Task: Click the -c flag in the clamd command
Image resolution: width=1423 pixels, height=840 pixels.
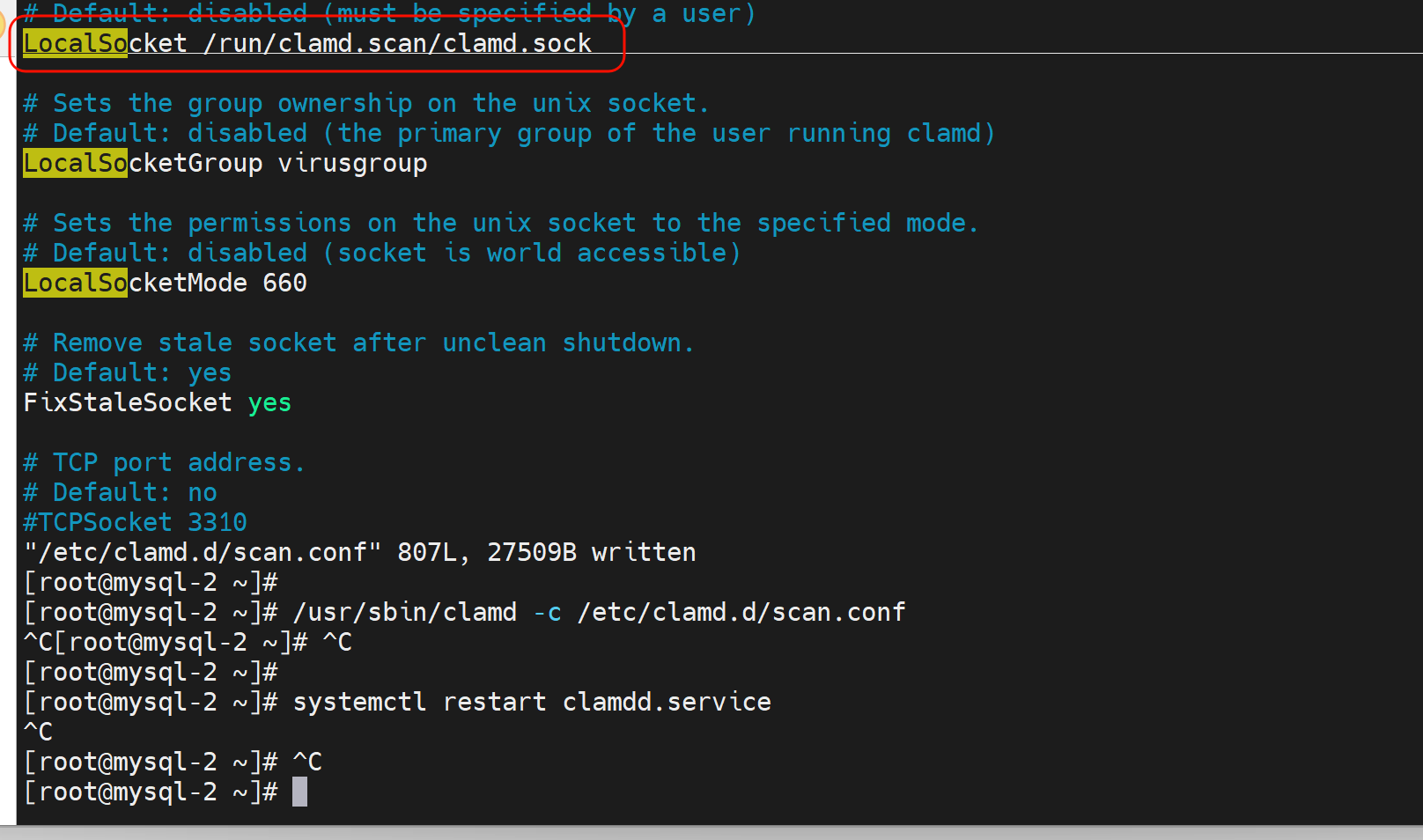Action: pos(547,612)
